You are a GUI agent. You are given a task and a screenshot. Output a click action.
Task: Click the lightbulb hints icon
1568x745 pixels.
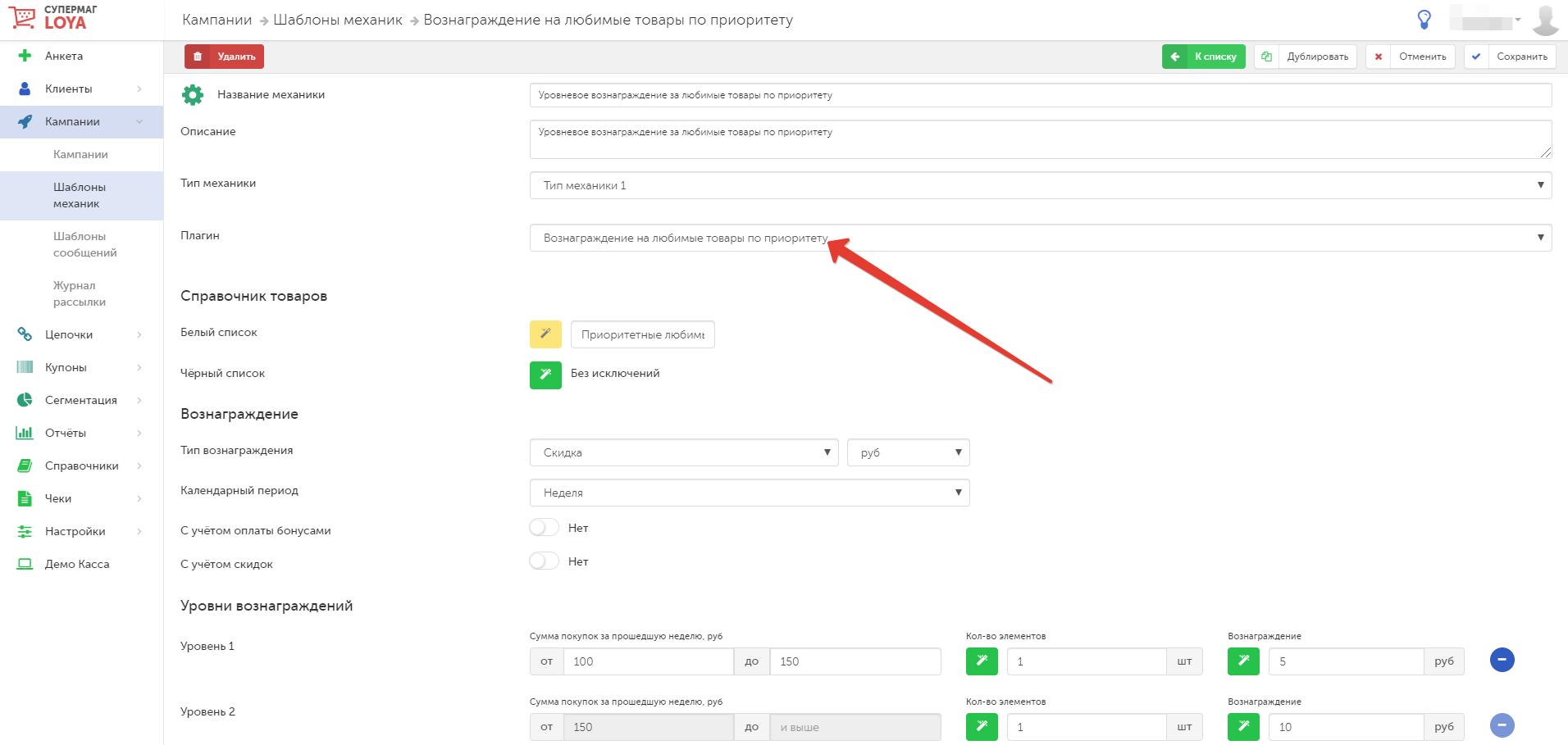[1424, 20]
